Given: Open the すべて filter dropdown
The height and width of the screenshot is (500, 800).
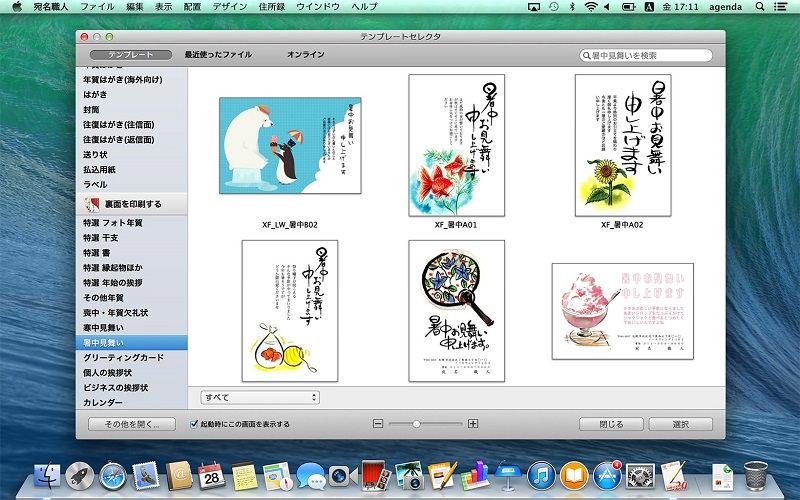Looking at the screenshot, I should click(260, 397).
